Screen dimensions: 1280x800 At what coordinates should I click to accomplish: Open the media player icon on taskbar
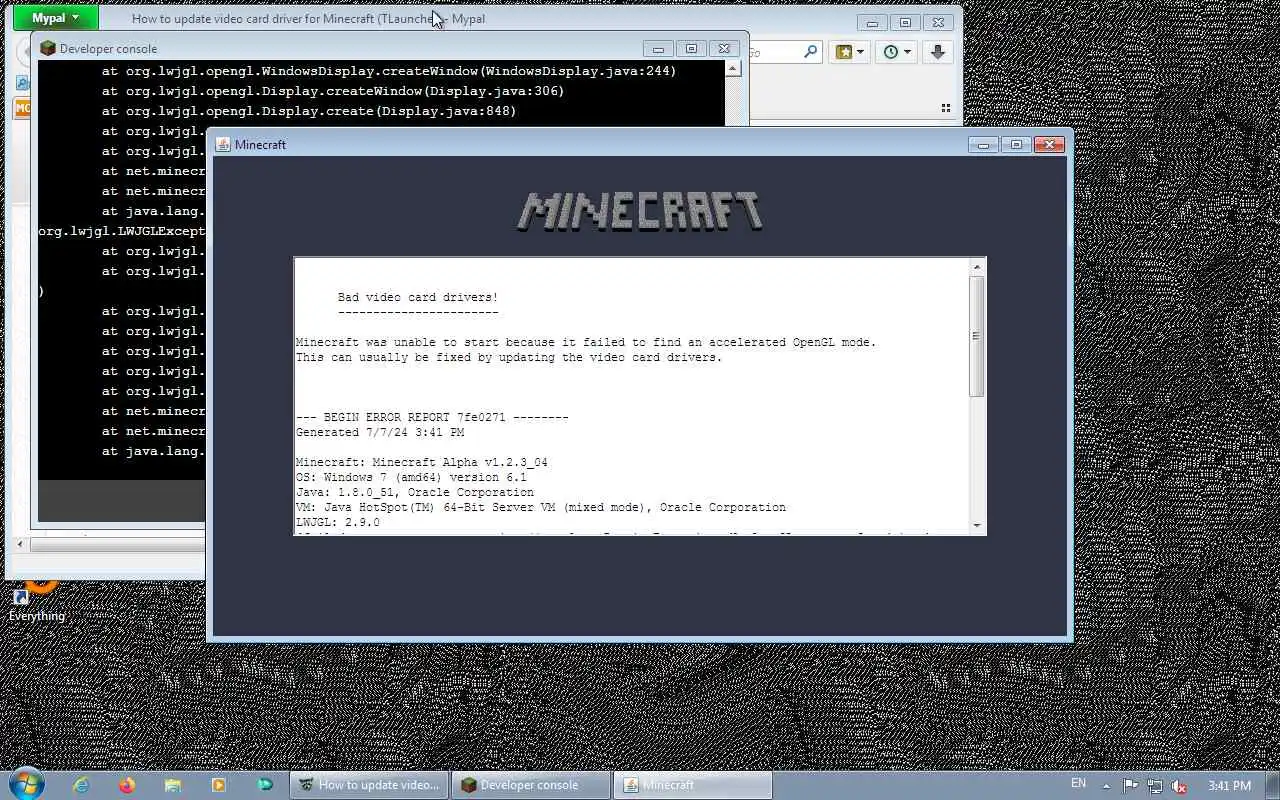(219, 785)
